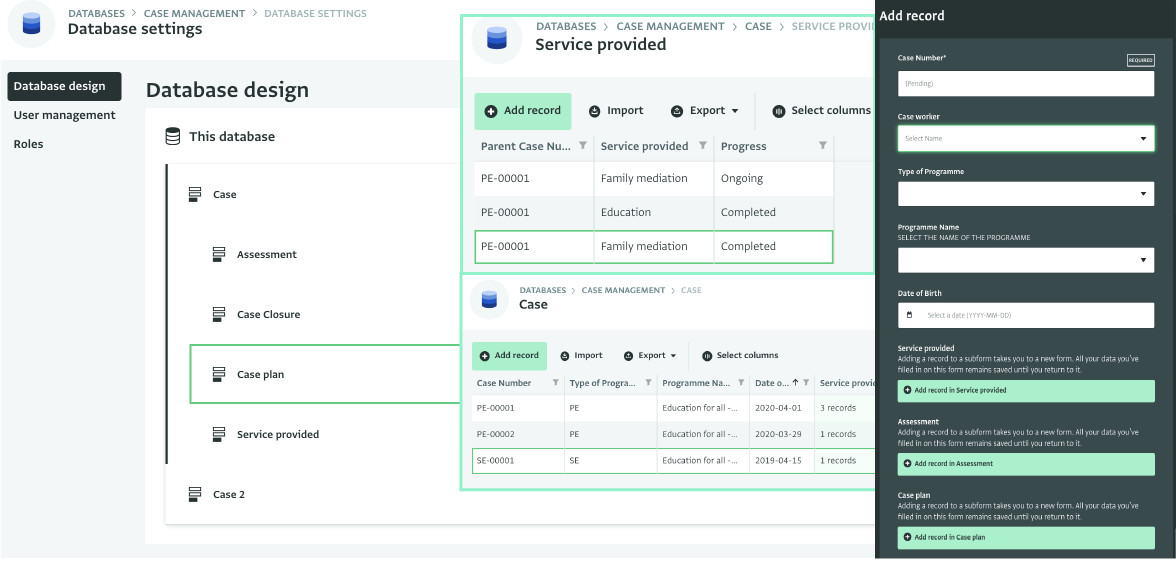Click the form icon next to Service provided
Image resolution: width=1176 pixels, height=562 pixels.
click(219, 434)
